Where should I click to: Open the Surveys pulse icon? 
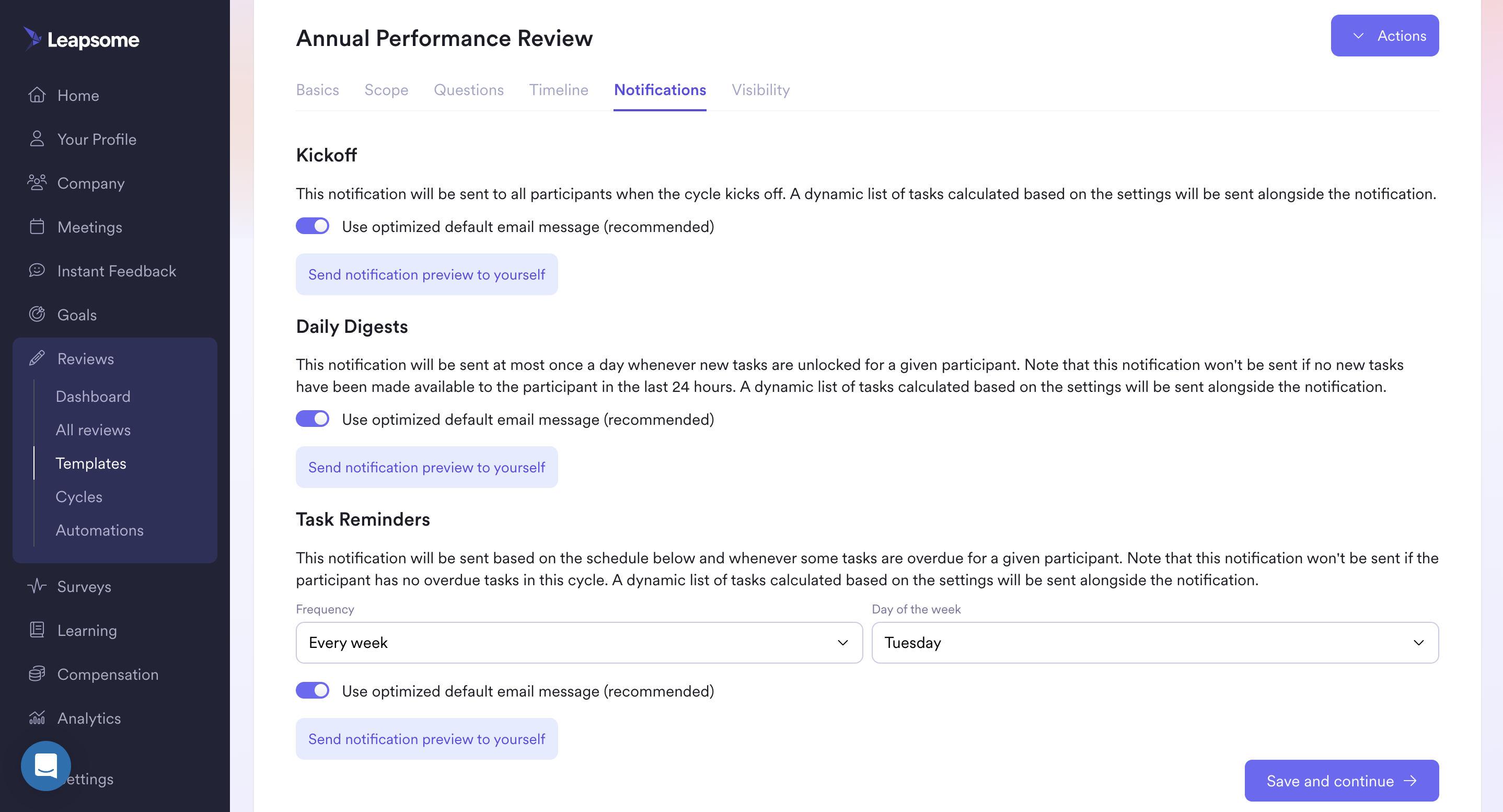click(37, 586)
